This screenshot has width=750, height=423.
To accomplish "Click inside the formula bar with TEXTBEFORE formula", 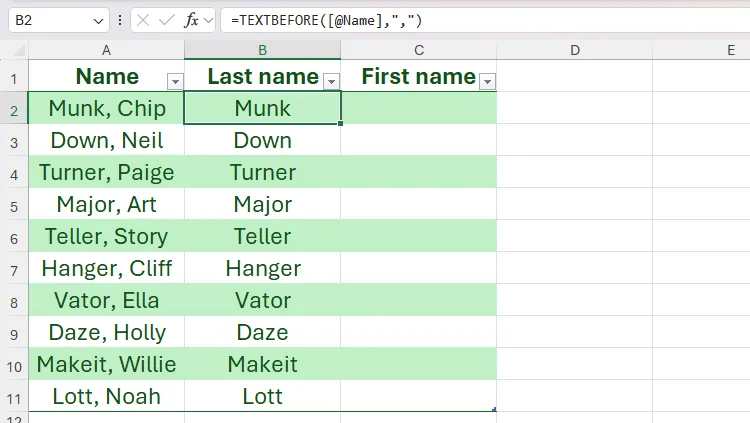I will pos(480,20).
